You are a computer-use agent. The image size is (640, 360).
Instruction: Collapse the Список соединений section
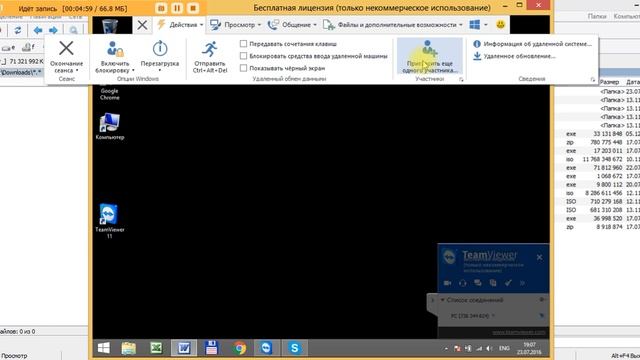point(442,300)
